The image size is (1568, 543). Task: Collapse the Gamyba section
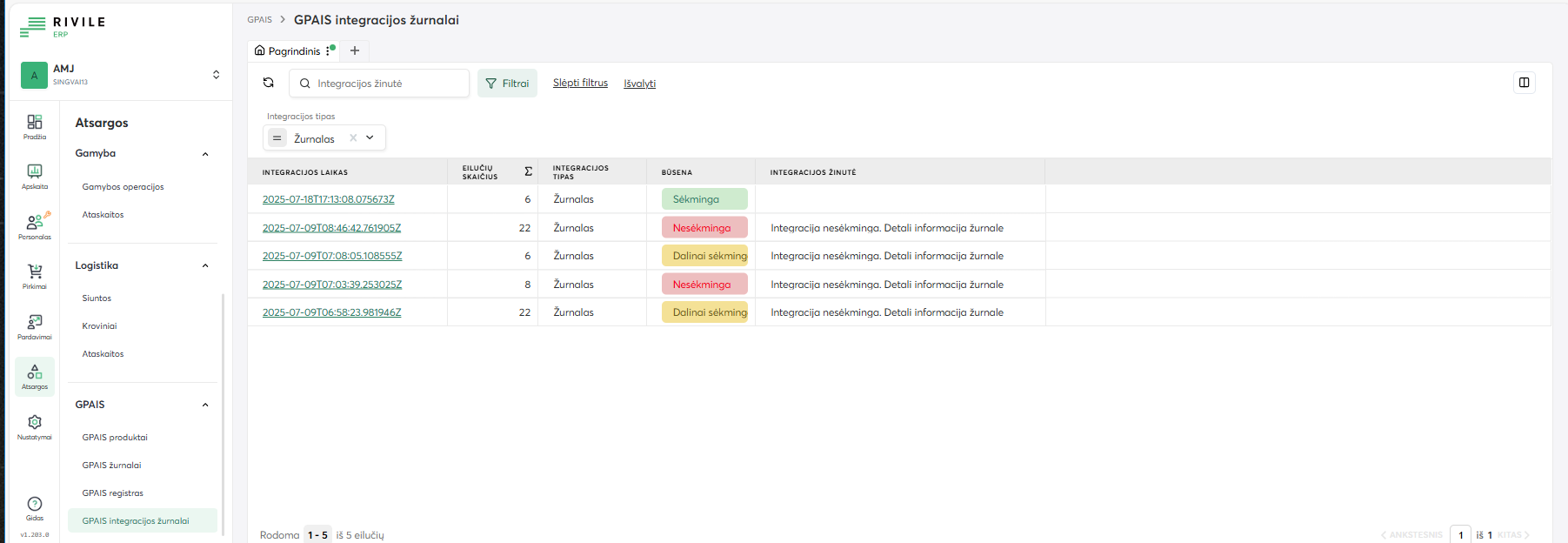click(205, 154)
